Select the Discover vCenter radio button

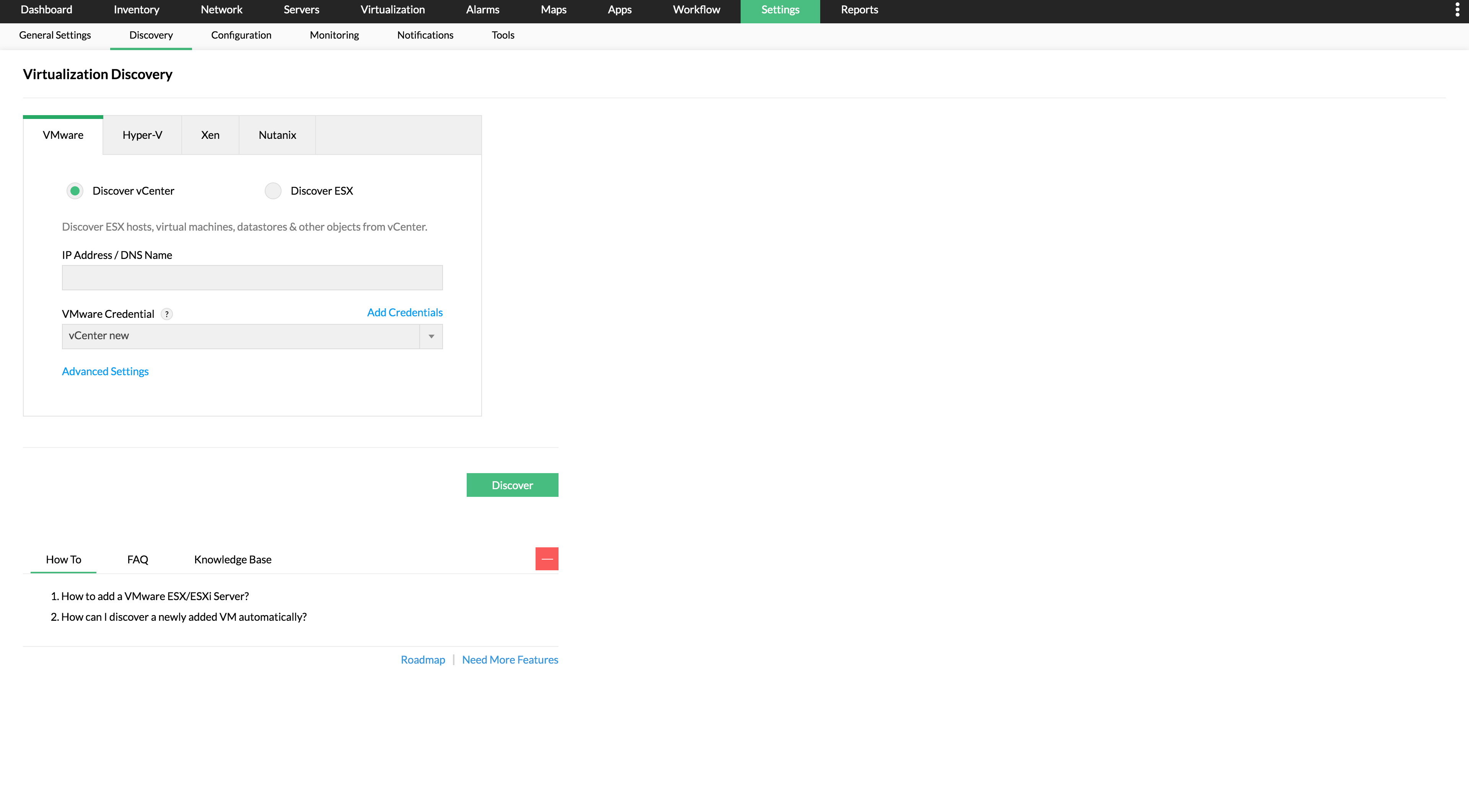(x=75, y=191)
